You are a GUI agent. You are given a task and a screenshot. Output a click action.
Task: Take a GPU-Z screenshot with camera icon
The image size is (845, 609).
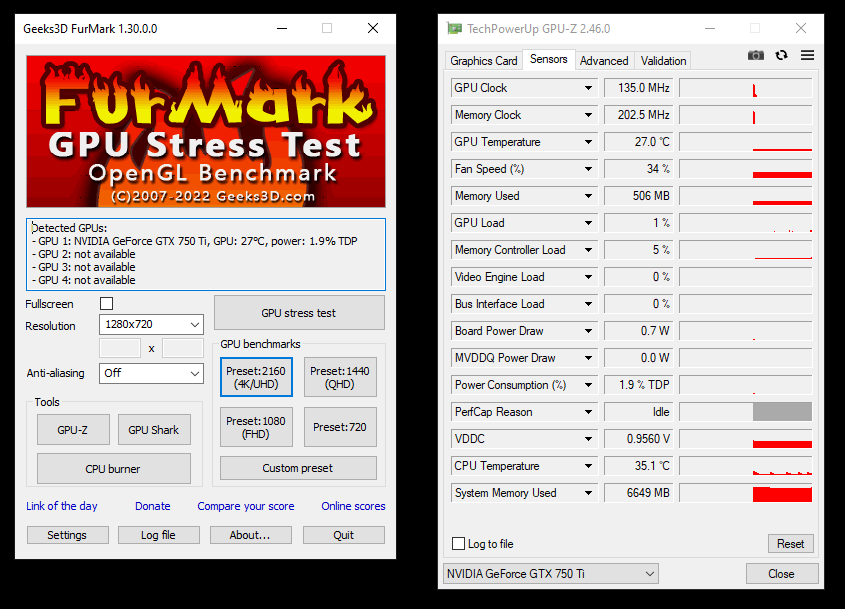(x=756, y=56)
